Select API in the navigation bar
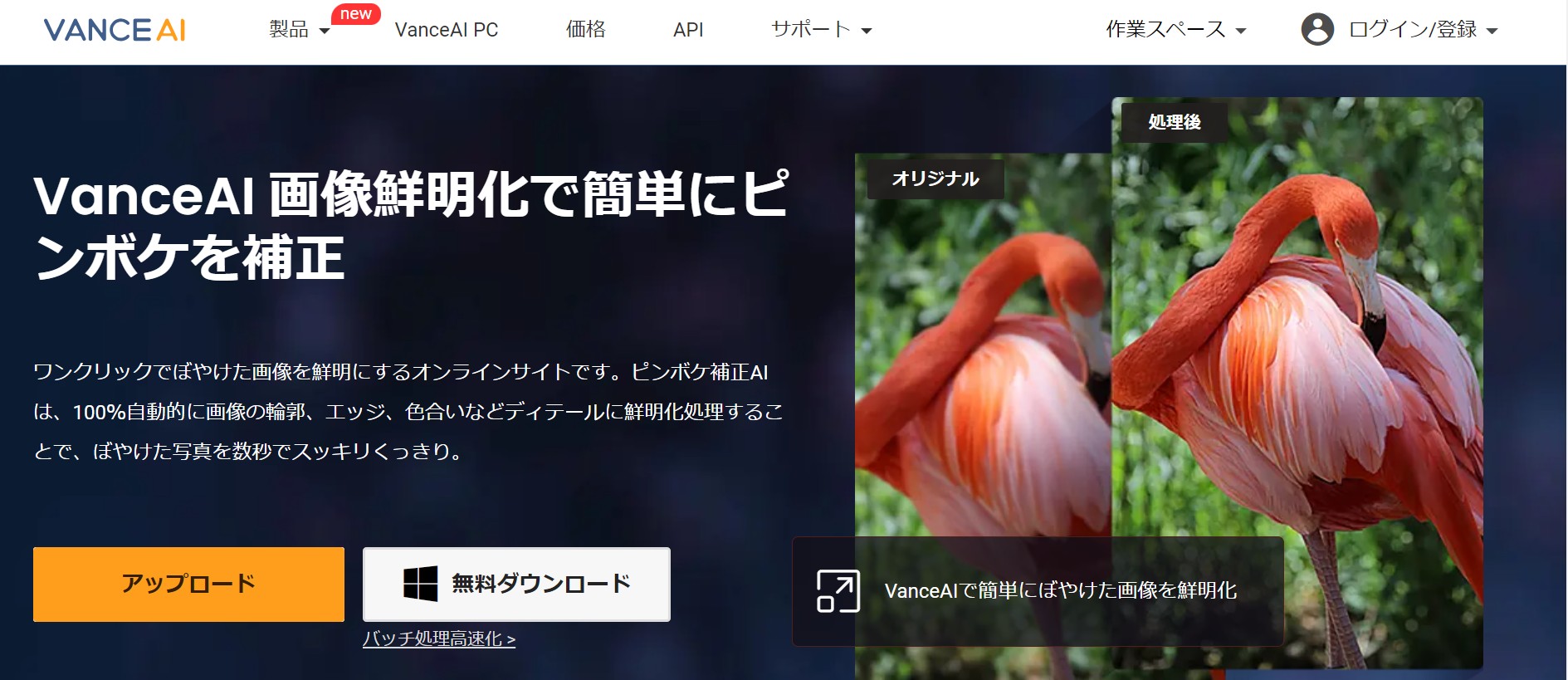 [688, 30]
